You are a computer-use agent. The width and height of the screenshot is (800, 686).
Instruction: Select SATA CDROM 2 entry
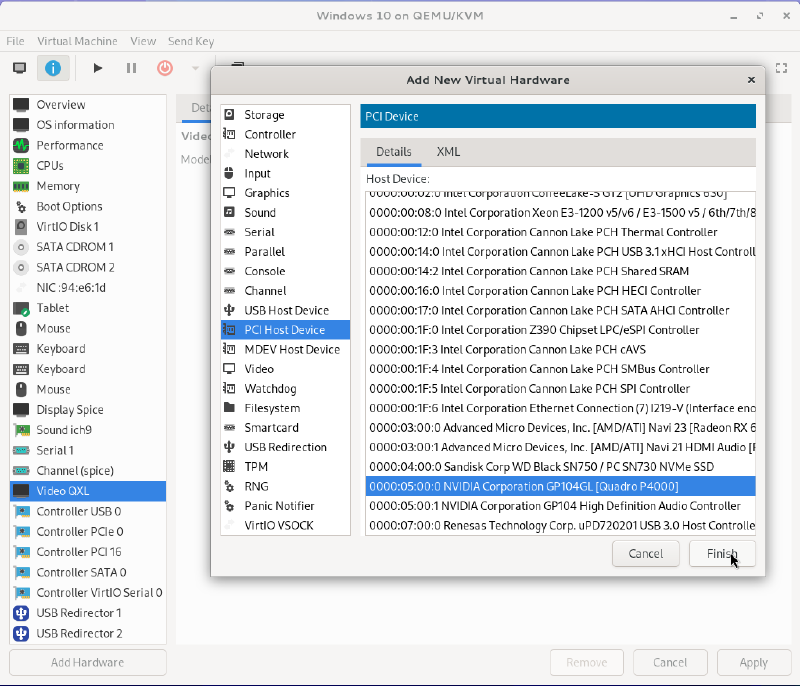pos(88,267)
